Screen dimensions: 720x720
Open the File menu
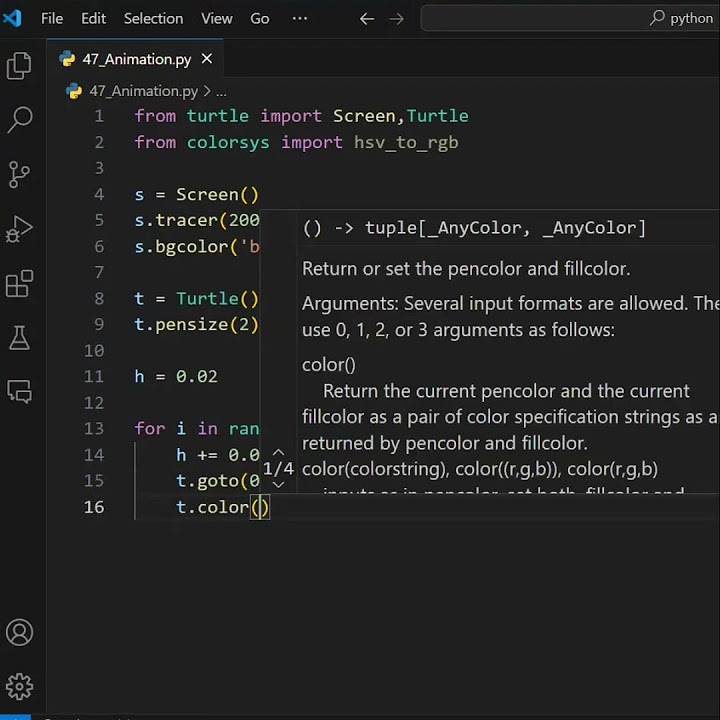coord(52,18)
